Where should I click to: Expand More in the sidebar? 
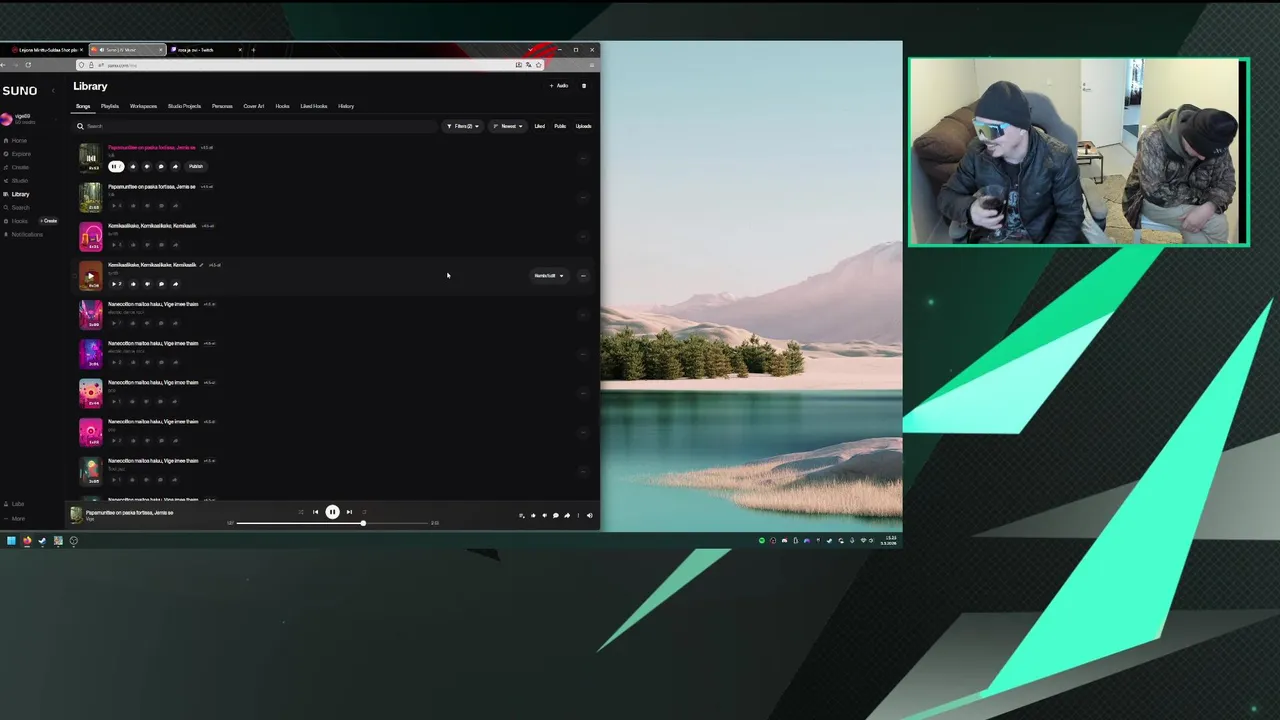coord(14,518)
